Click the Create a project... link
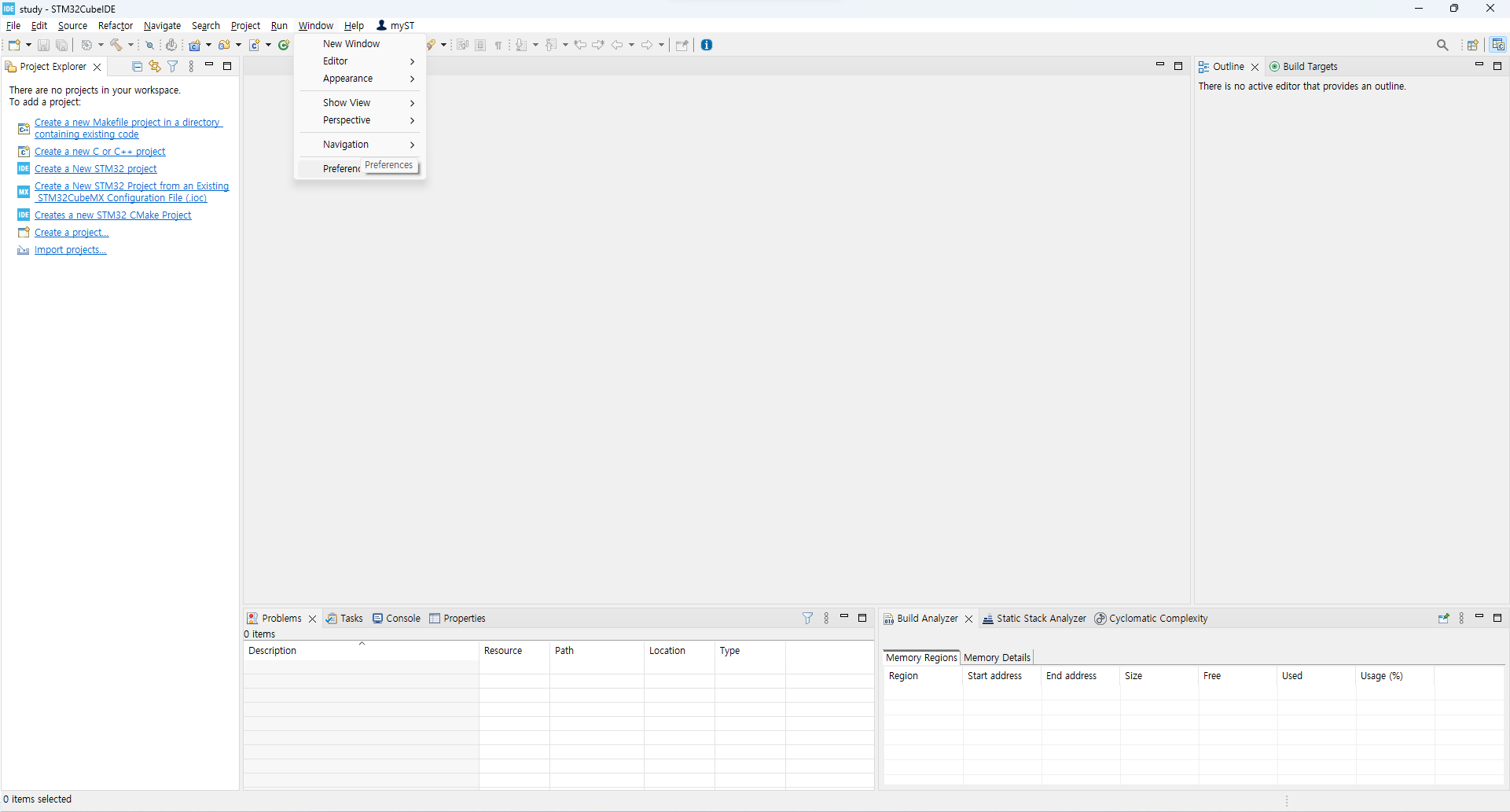The width and height of the screenshot is (1510, 812). pyautogui.click(x=72, y=233)
